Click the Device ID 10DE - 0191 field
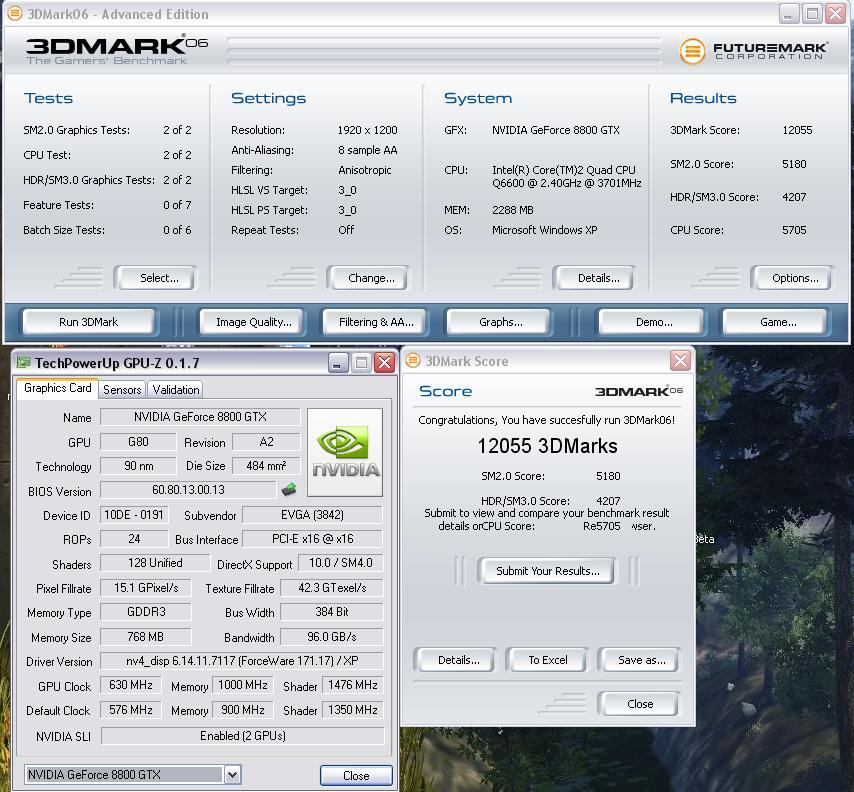This screenshot has width=854, height=792. [x=134, y=515]
